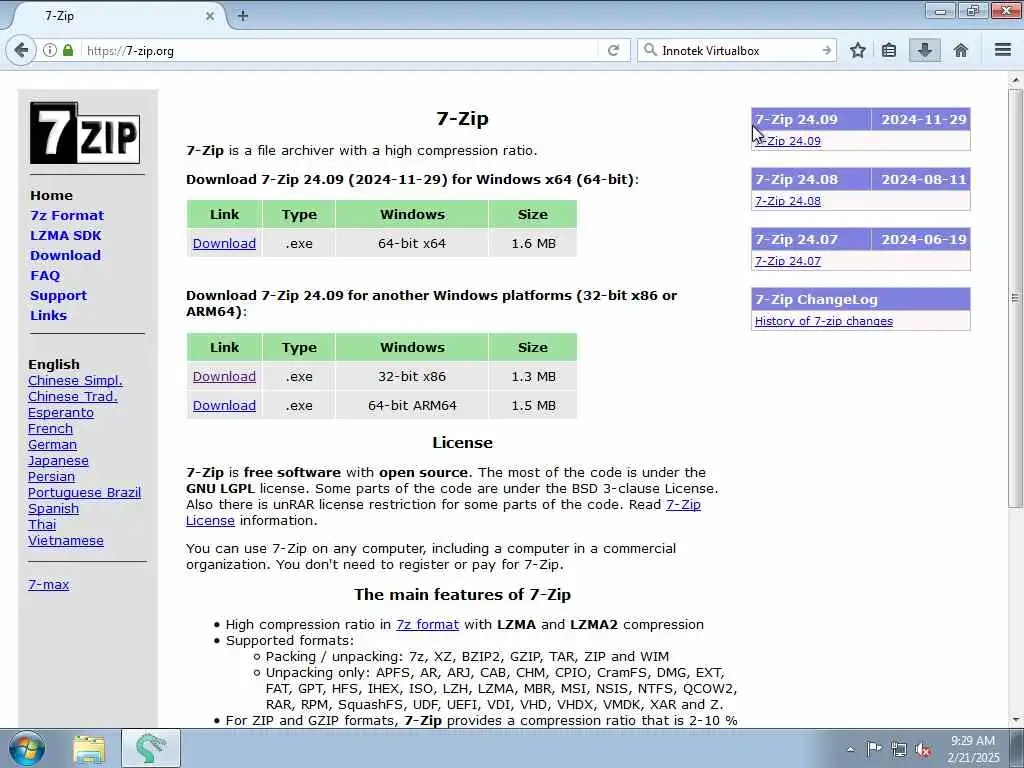Click the page scrollbar up arrow
This screenshot has width=1024, height=768.
coord(1015,81)
